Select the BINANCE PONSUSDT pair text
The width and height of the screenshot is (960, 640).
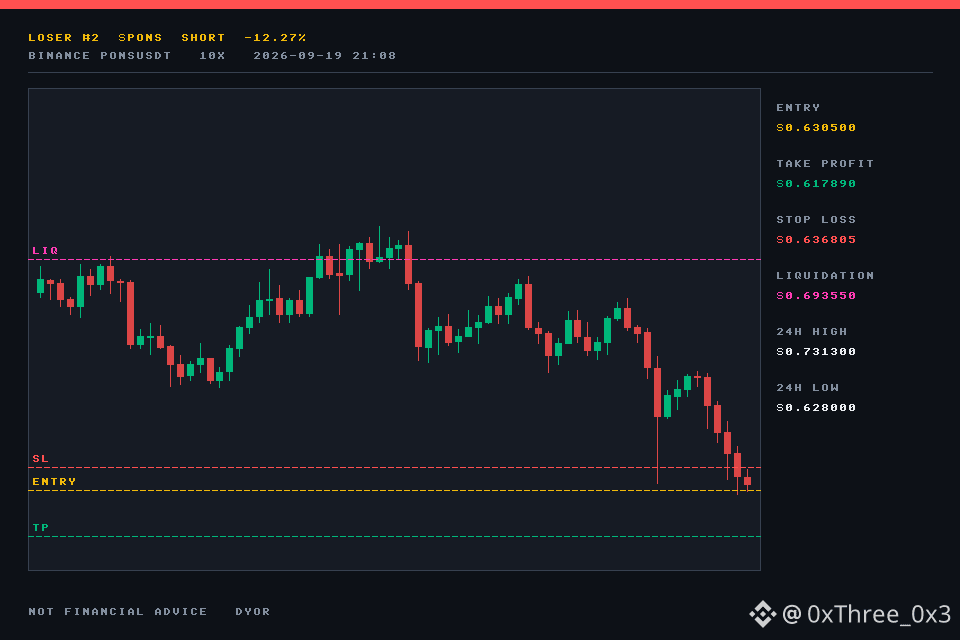(100, 56)
